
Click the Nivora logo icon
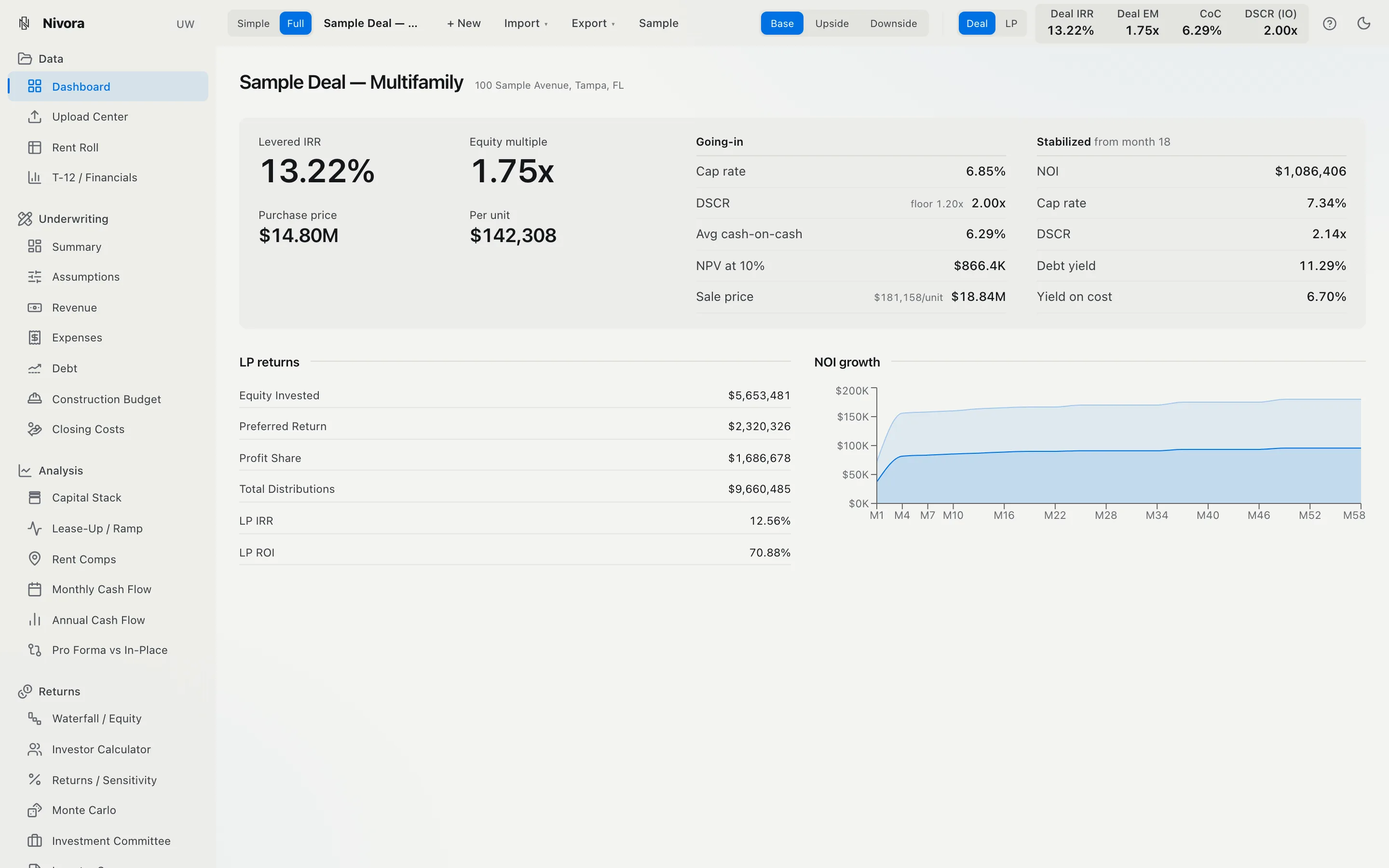pos(24,24)
